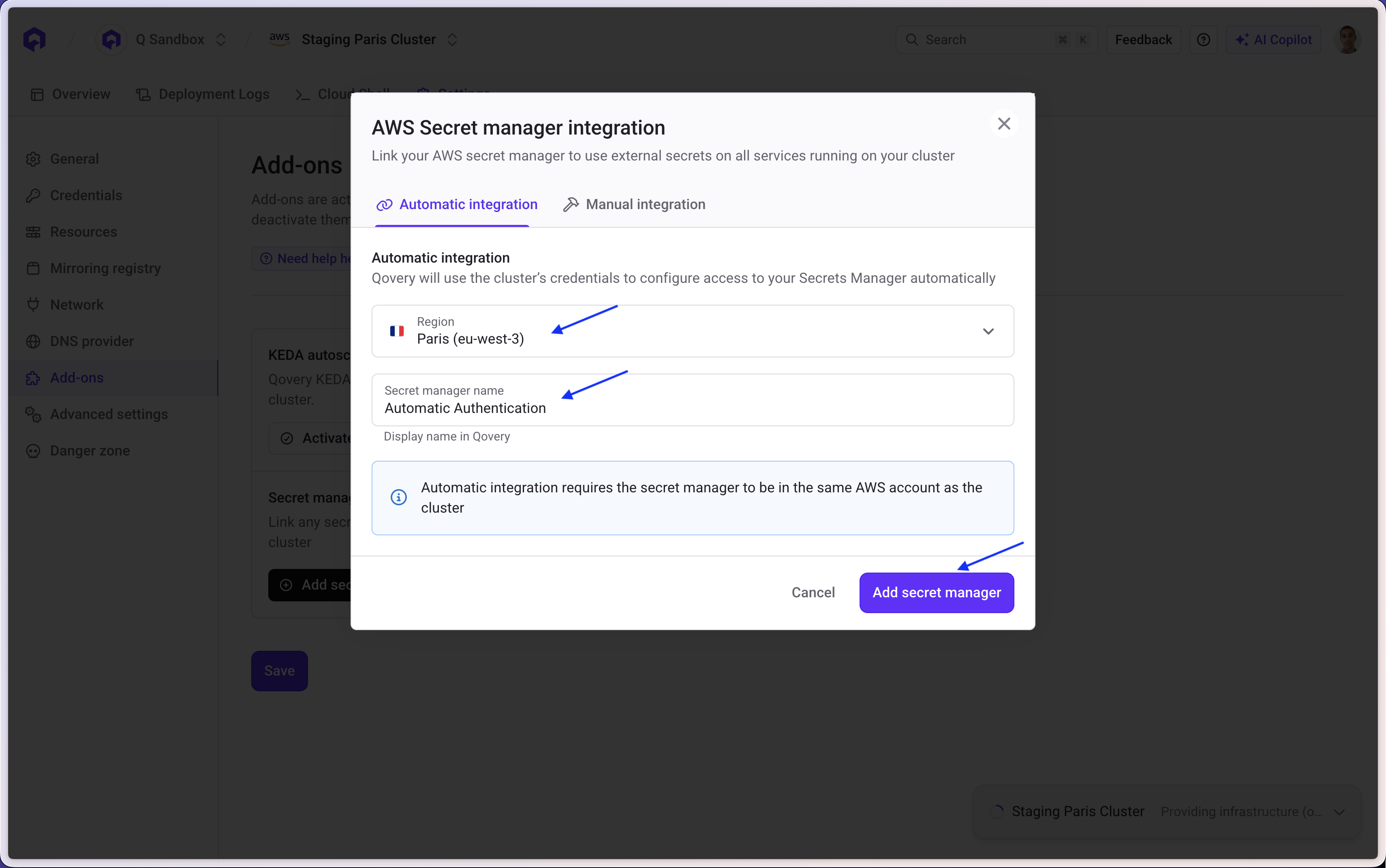Click the Resources sliders icon
This screenshot has height=868, width=1386.
pos(33,232)
